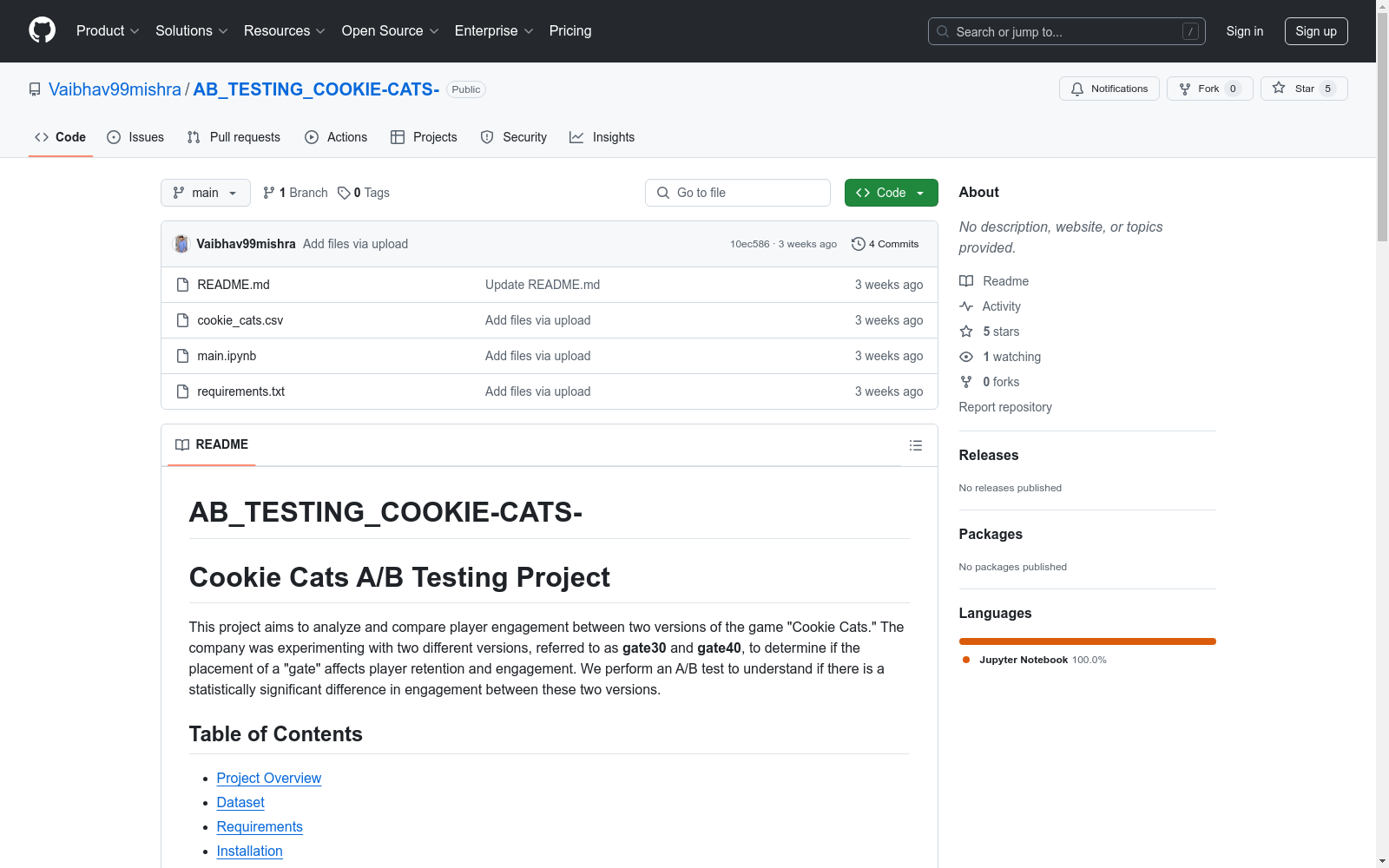Screen dimensions: 1389x868
Task: View the 5 stars stargazers list
Action: coord(1001,332)
